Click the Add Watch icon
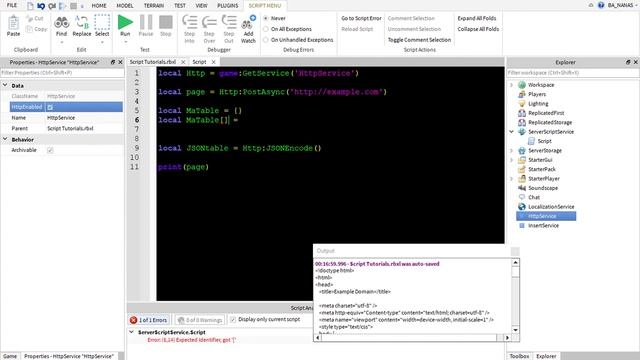 248,22
